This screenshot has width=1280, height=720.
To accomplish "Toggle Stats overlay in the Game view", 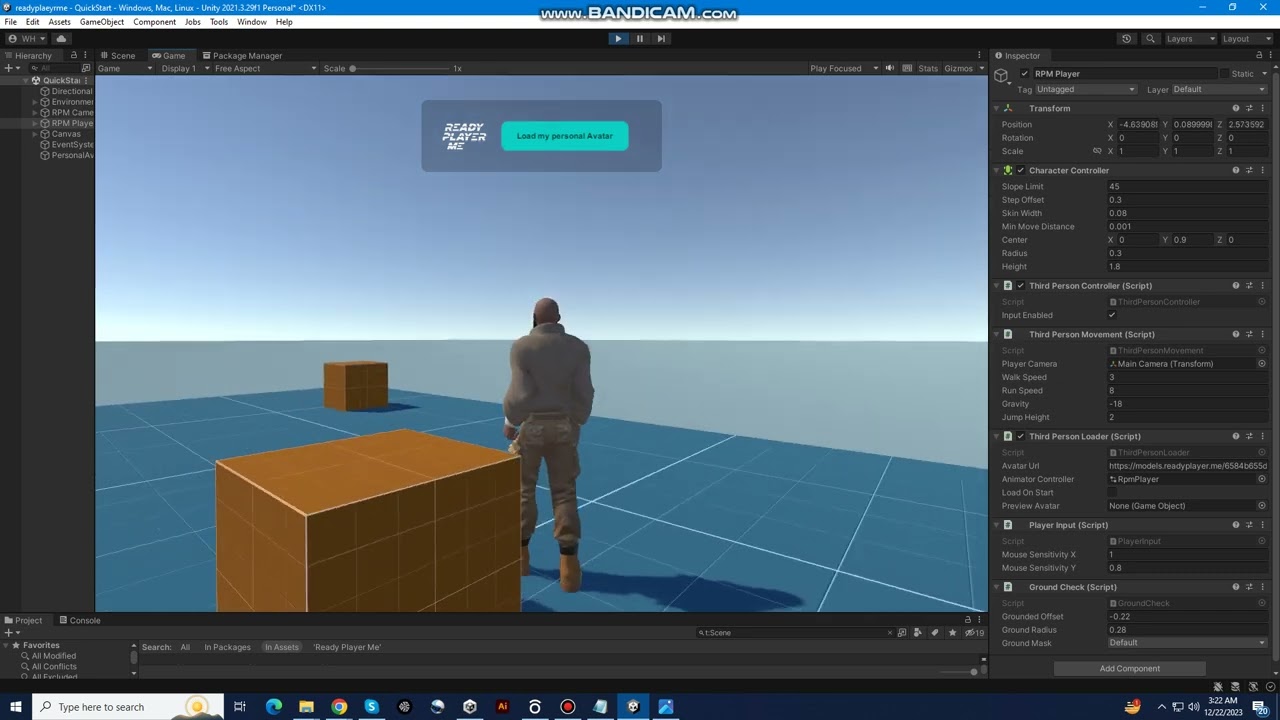I will pos(928,68).
